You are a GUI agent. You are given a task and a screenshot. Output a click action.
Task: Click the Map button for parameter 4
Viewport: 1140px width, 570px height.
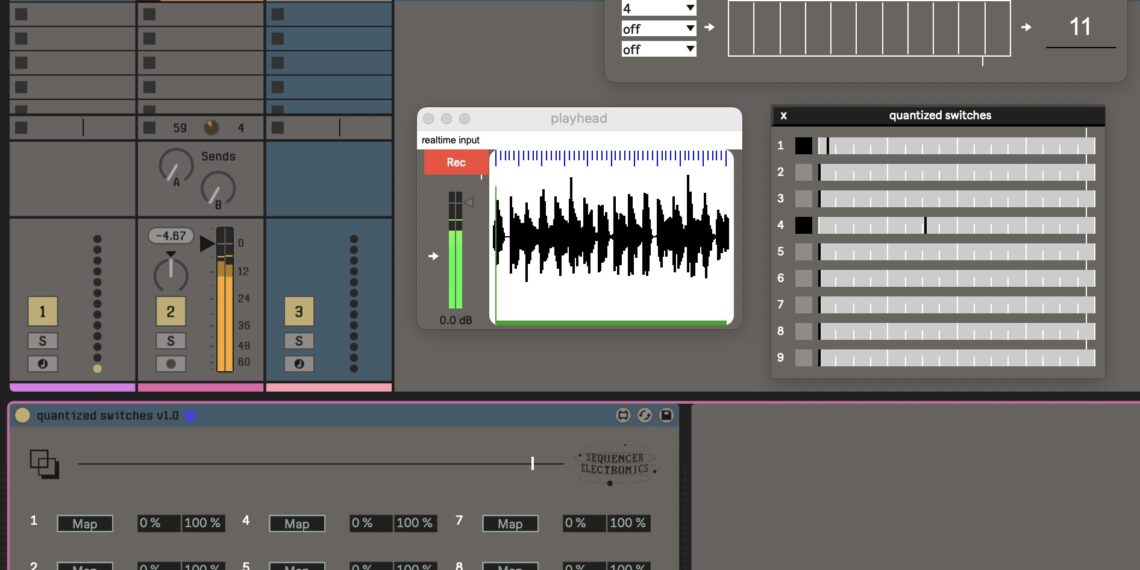(x=297, y=523)
